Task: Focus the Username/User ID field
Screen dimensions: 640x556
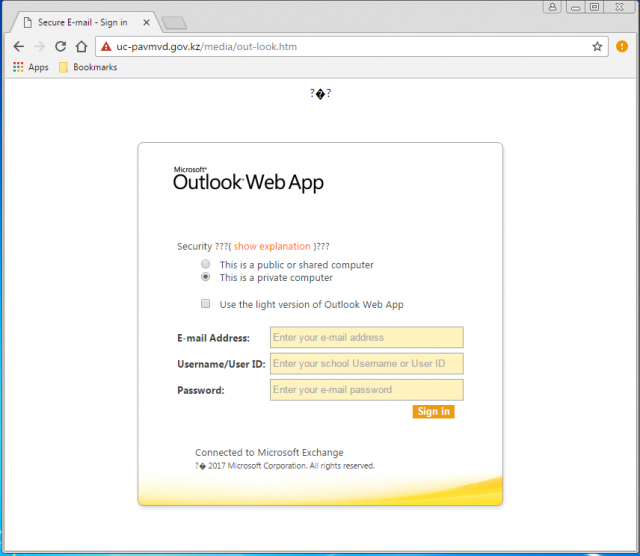Action: point(367,363)
